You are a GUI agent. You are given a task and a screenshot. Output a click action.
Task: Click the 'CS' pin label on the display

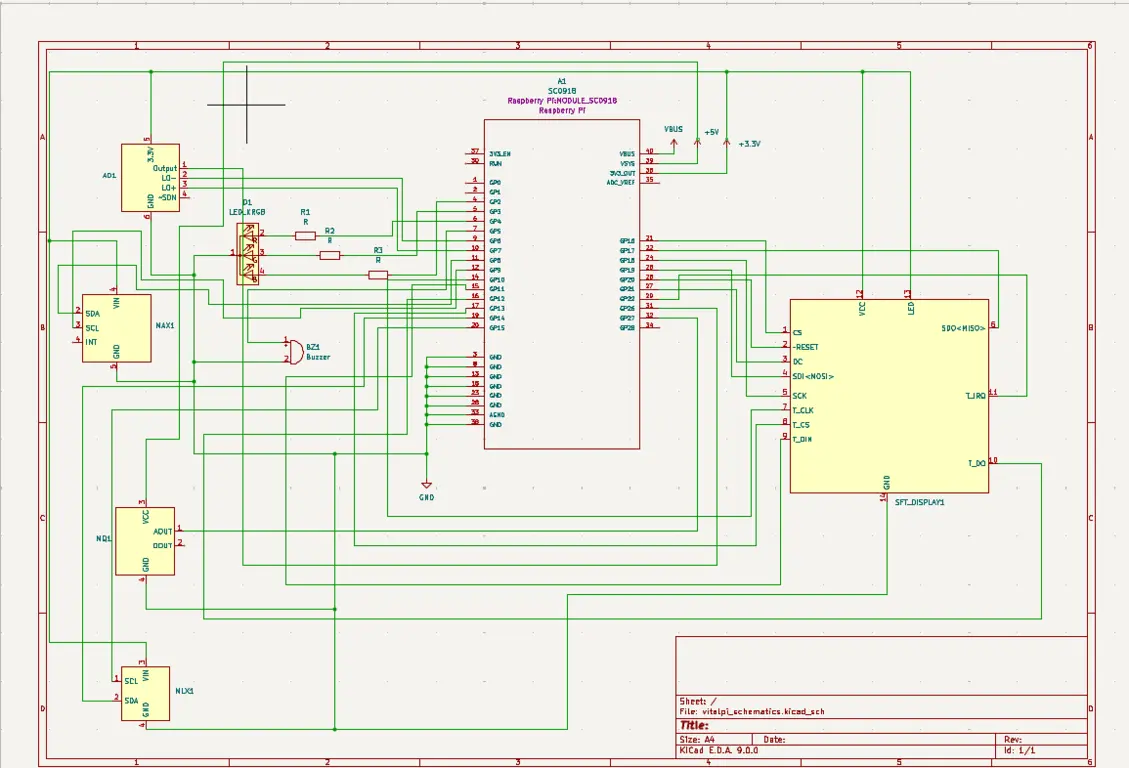797,333
